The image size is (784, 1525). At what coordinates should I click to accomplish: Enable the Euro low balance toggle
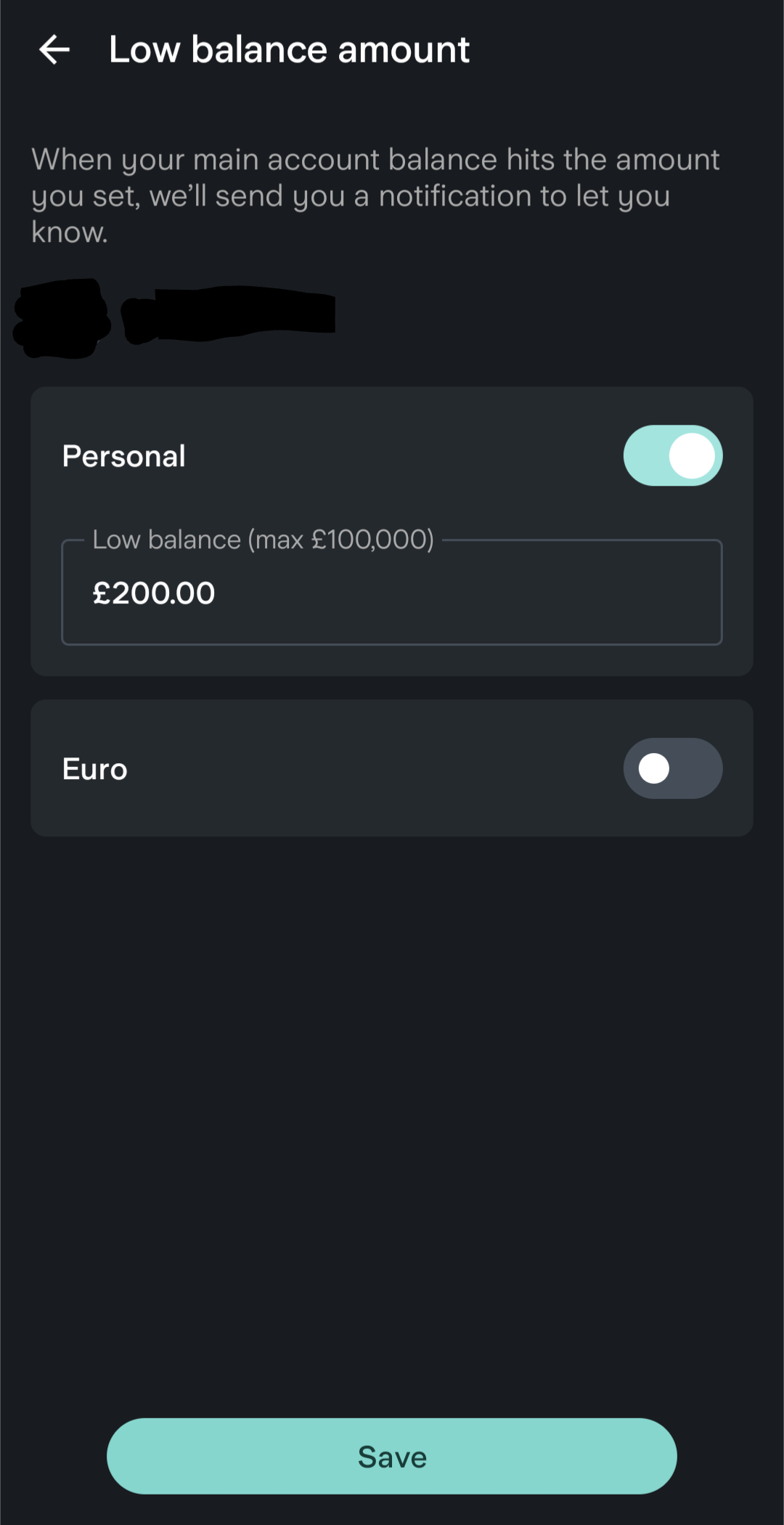(x=672, y=768)
